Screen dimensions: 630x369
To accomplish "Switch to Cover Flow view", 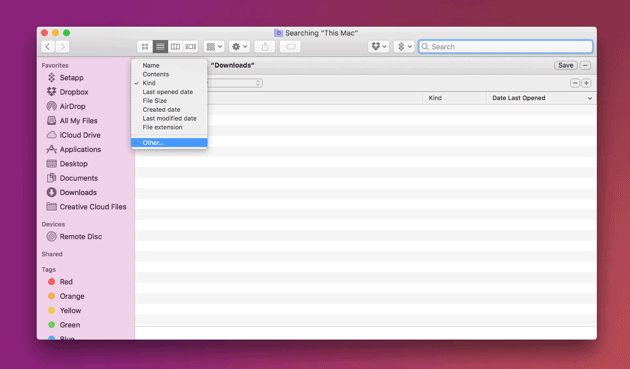I will tap(191, 47).
